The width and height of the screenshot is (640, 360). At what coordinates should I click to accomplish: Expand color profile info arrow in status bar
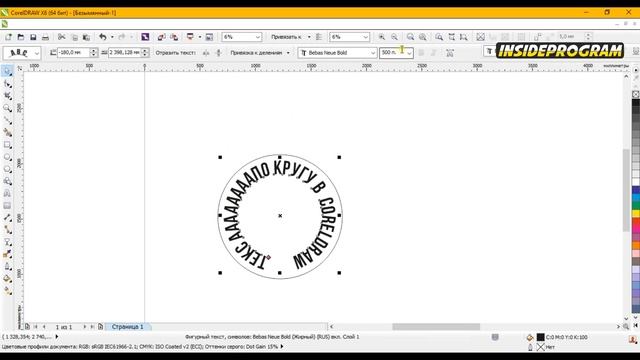pyautogui.click(x=282, y=347)
